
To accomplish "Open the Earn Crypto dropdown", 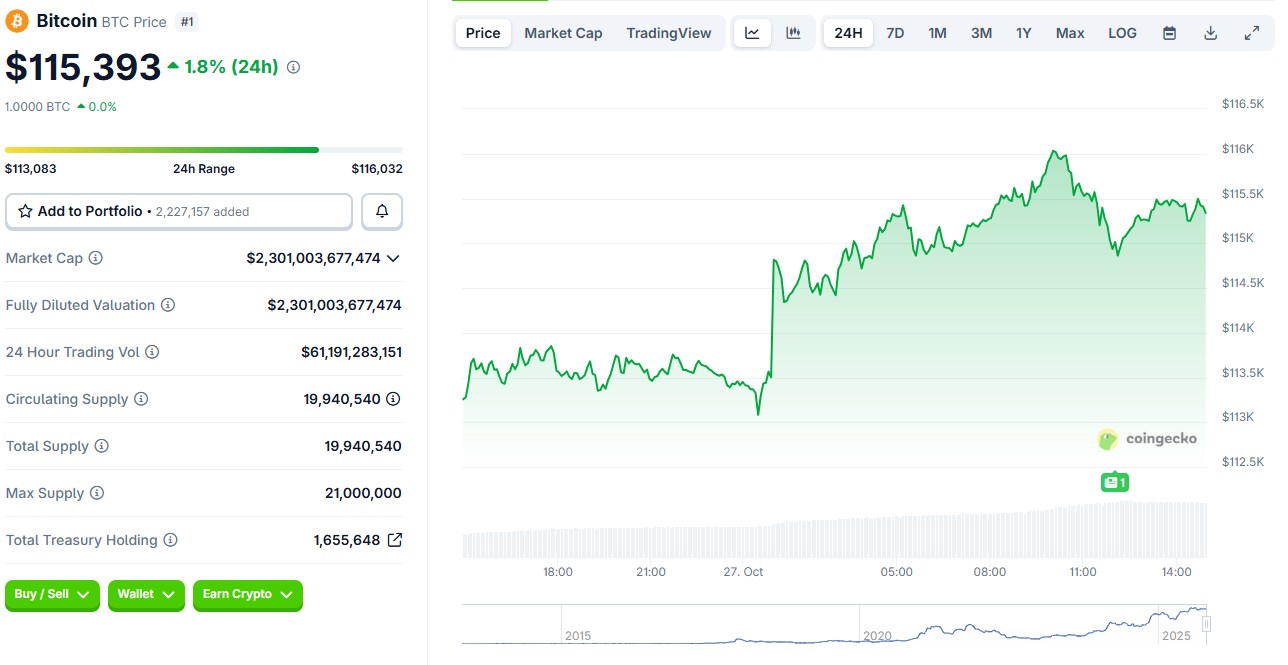I will point(247,595).
